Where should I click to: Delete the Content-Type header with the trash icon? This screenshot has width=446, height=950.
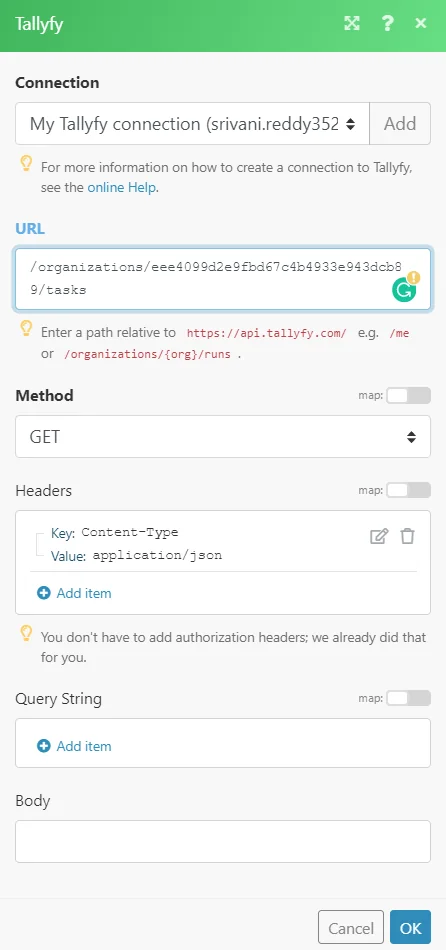pos(407,536)
